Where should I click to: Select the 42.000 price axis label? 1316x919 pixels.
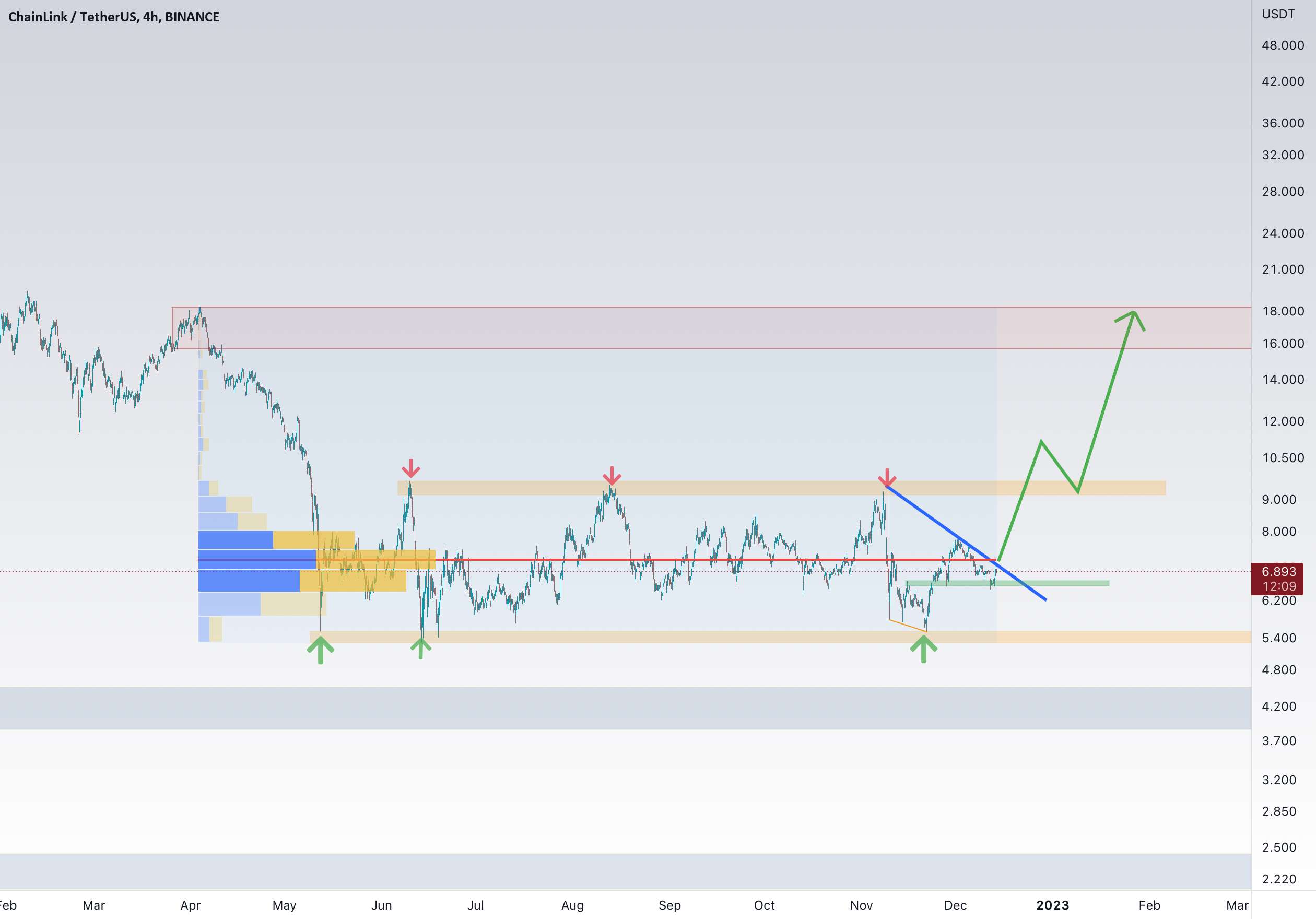click(x=1282, y=81)
